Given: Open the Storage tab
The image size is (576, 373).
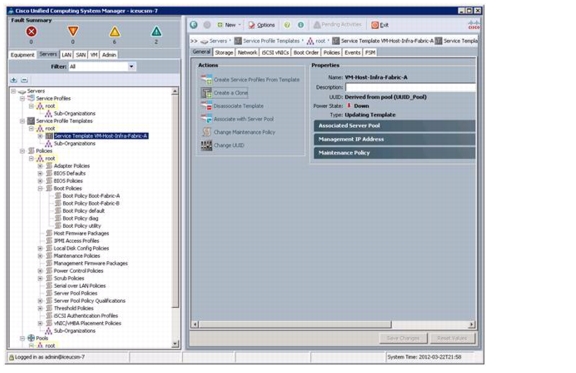Looking at the screenshot, I should 224,53.
